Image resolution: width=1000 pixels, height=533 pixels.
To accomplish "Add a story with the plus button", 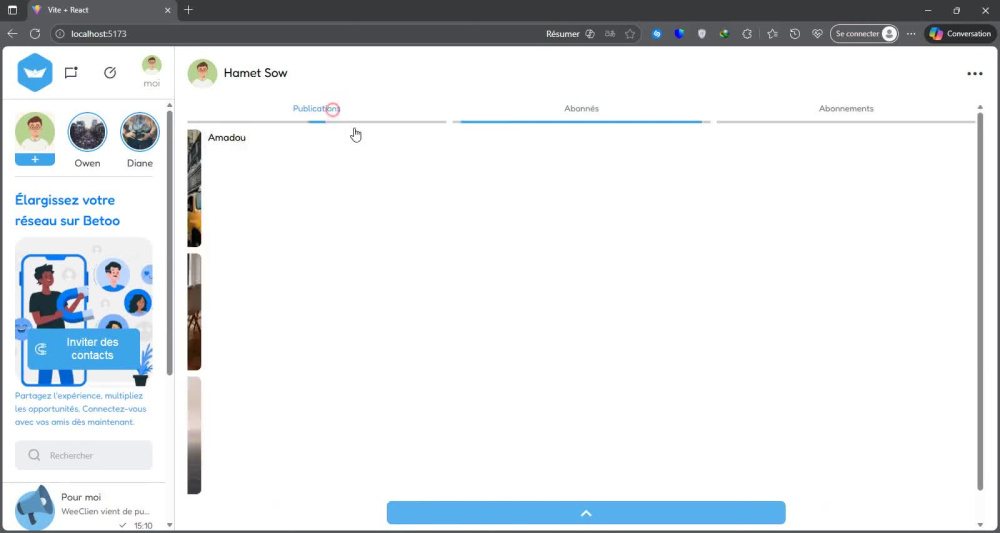I will pyautogui.click(x=35, y=159).
